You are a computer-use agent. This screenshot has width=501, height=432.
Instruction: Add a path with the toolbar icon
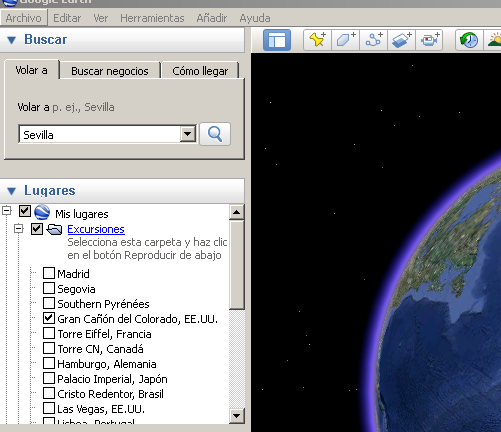[x=373, y=40]
